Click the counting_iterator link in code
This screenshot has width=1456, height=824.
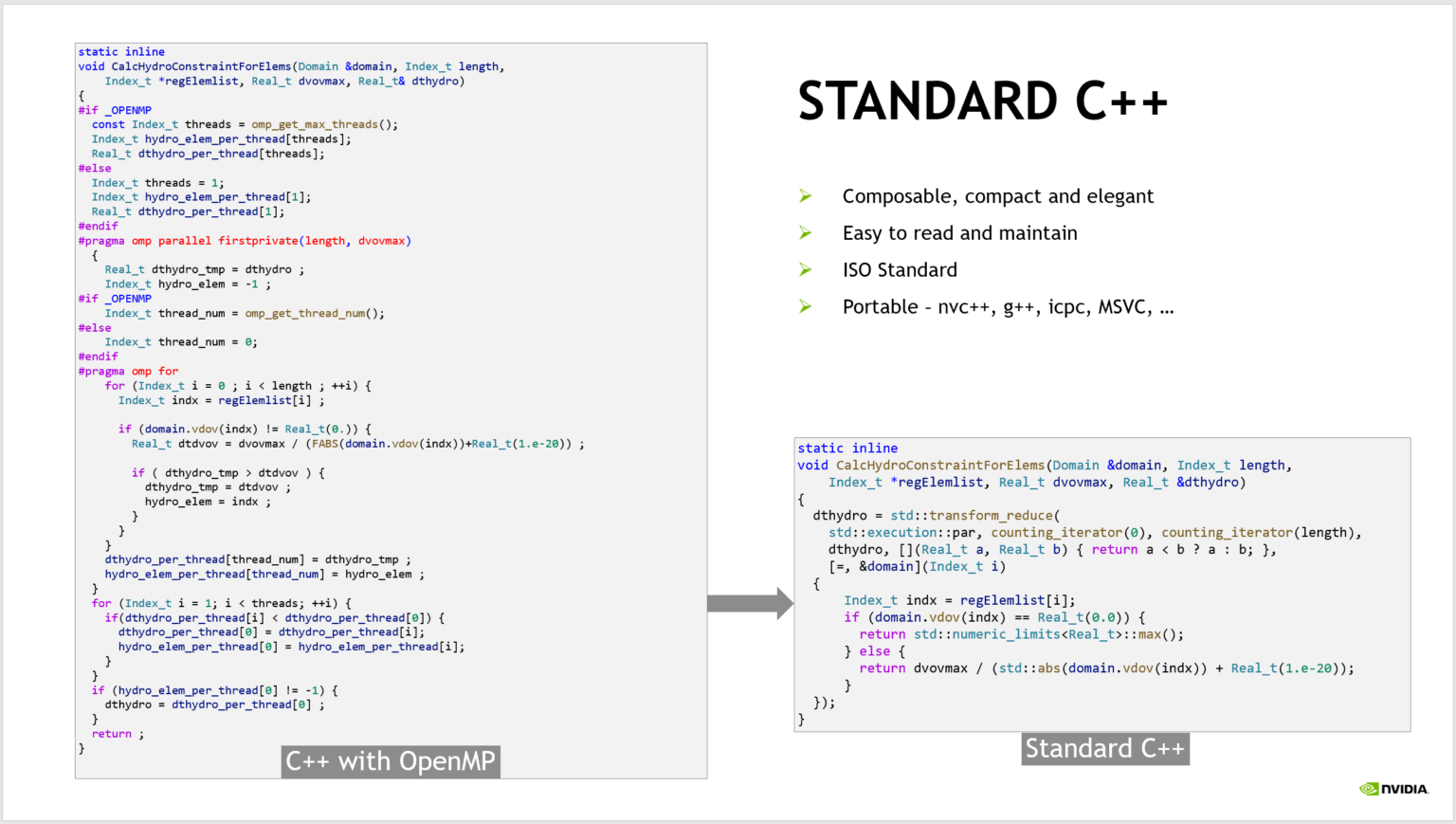click(1056, 532)
